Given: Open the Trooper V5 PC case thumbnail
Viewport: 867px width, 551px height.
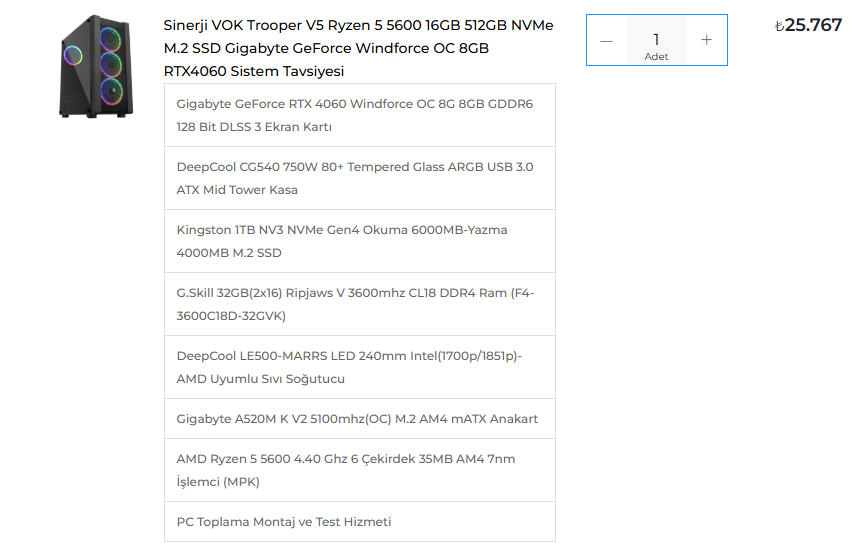Looking at the screenshot, I should point(96,66).
